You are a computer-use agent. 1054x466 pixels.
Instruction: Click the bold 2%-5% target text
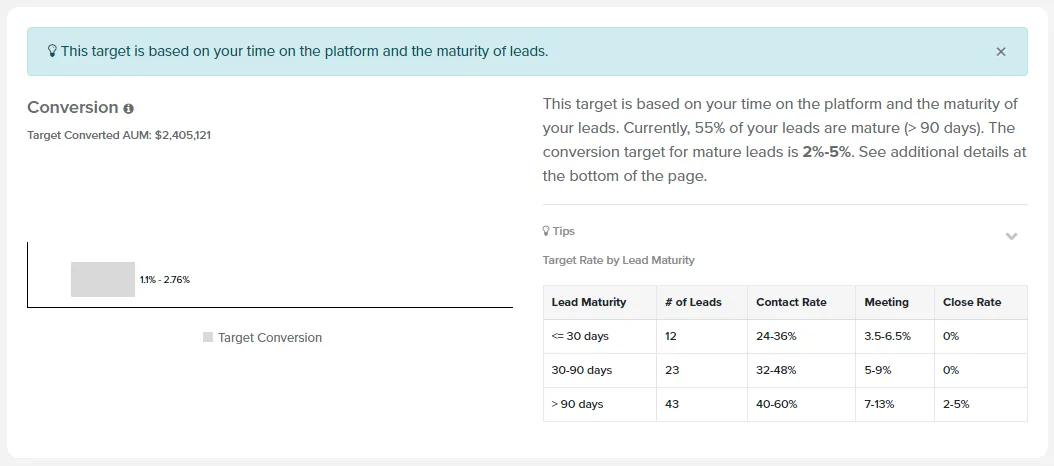[x=827, y=152]
